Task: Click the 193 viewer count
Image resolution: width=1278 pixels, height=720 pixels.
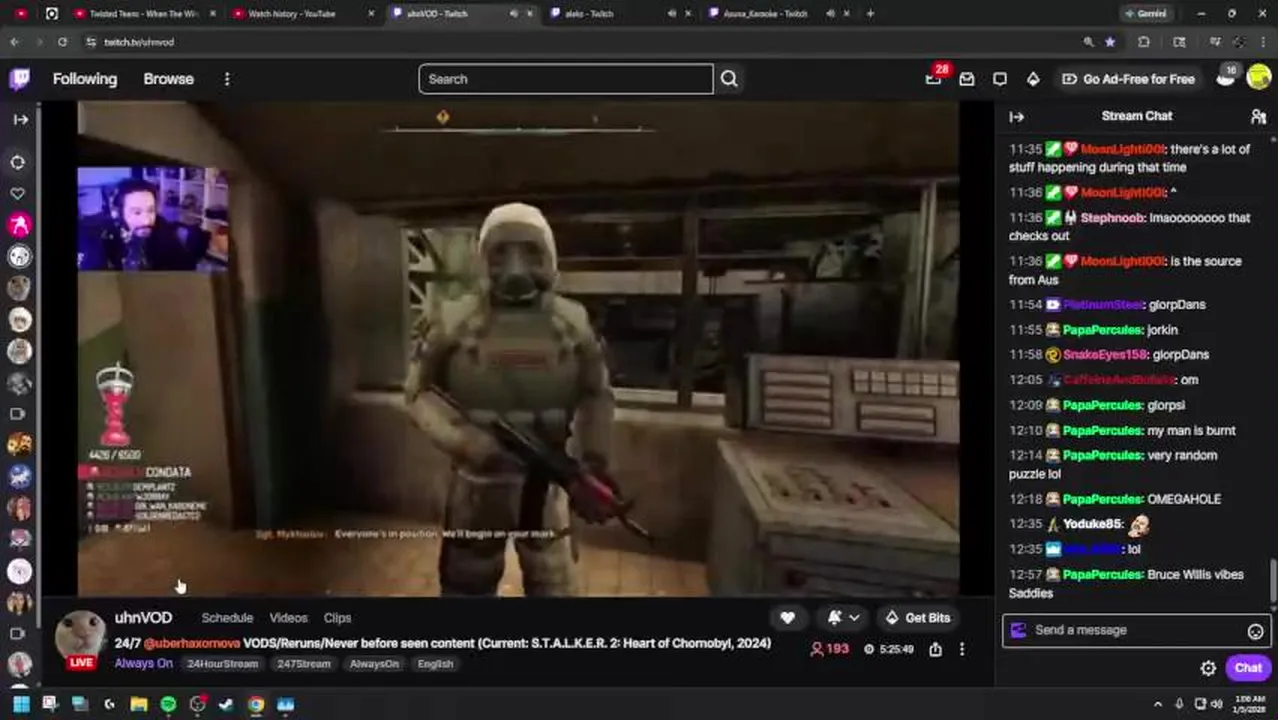Action: pos(829,649)
